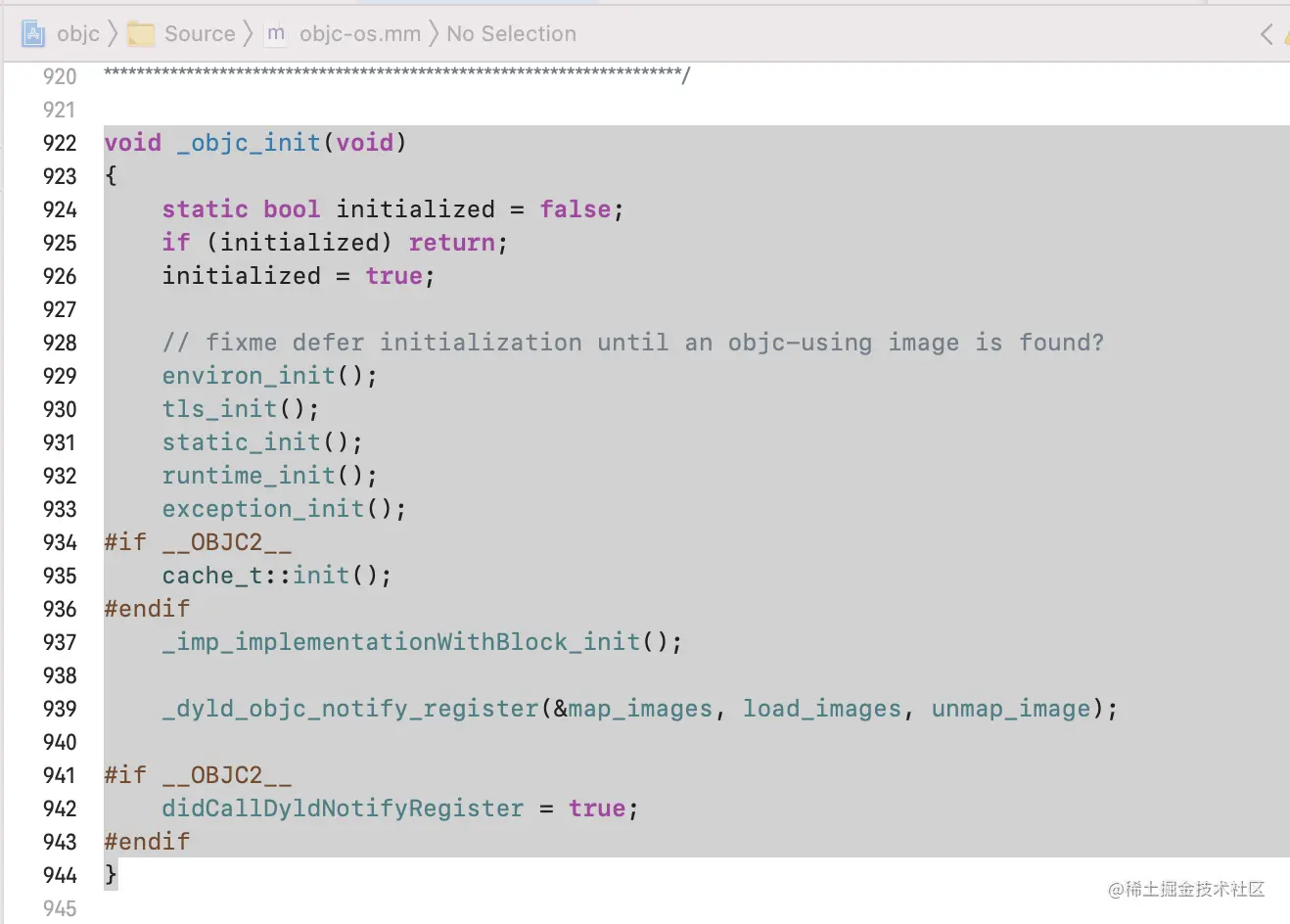Click the _imp_implementationWithBlock_init call
The image size is (1290, 924).
[x=422, y=642]
